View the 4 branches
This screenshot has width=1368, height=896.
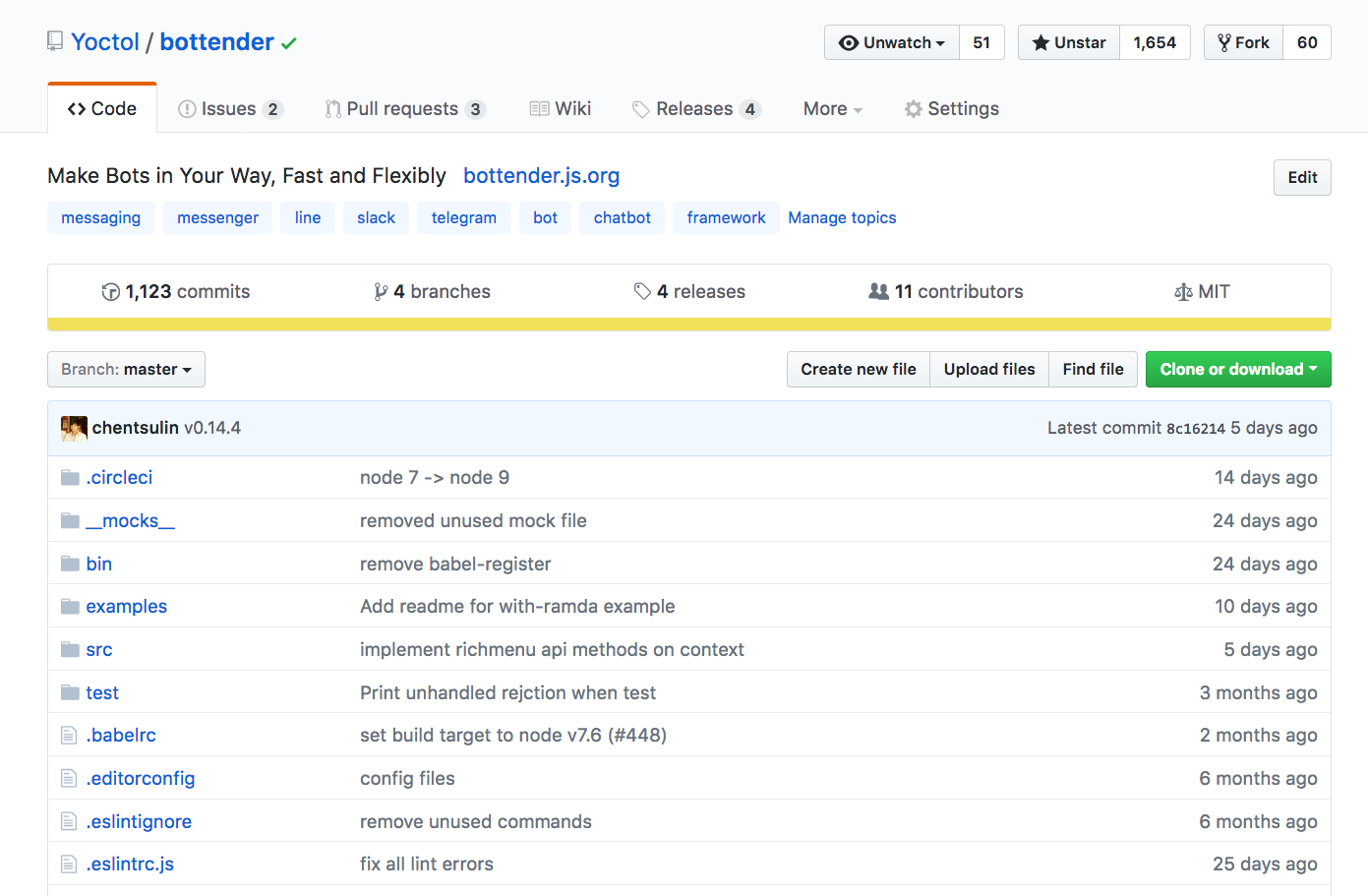click(432, 291)
